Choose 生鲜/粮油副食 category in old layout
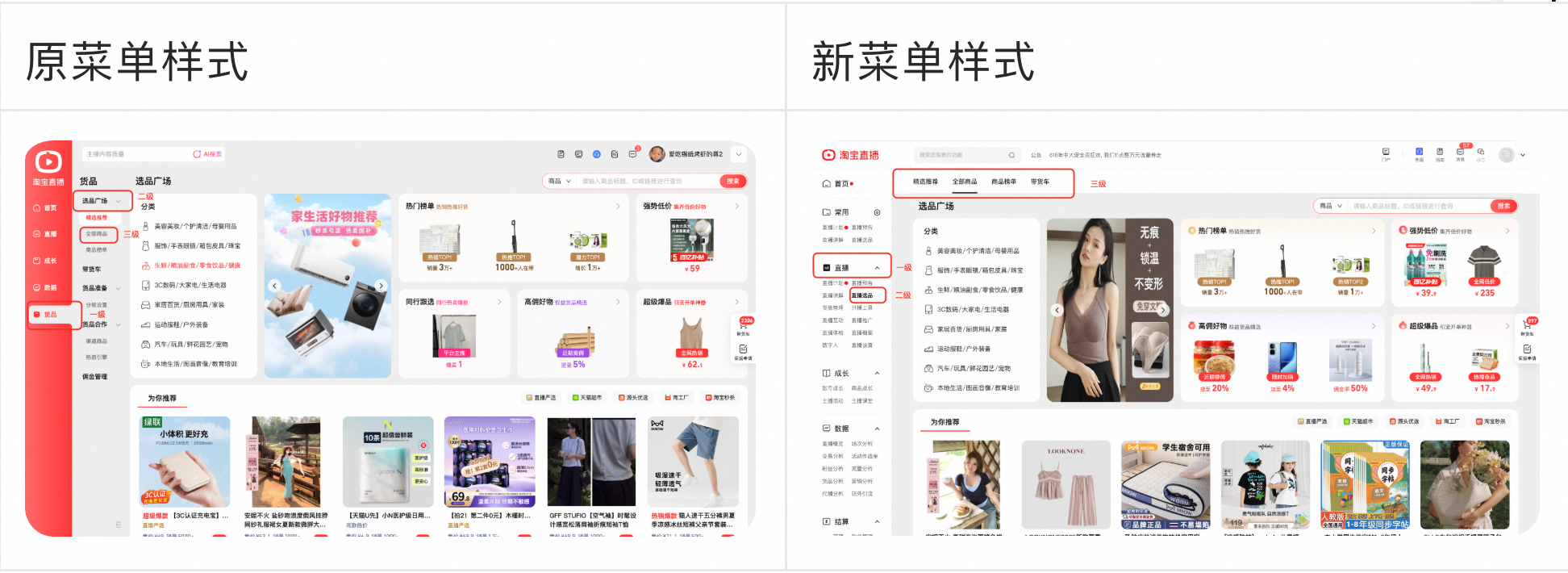1568x573 pixels. coord(191,266)
